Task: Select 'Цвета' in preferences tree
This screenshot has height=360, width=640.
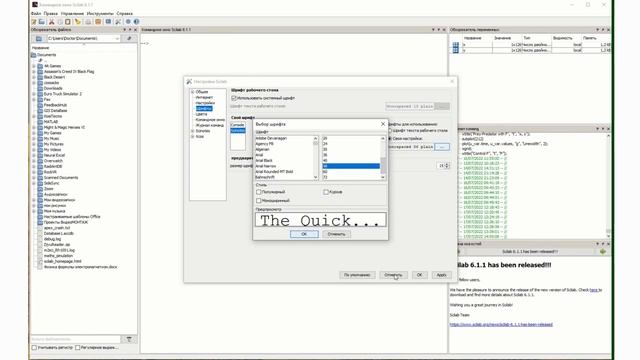Action: (202, 114)
